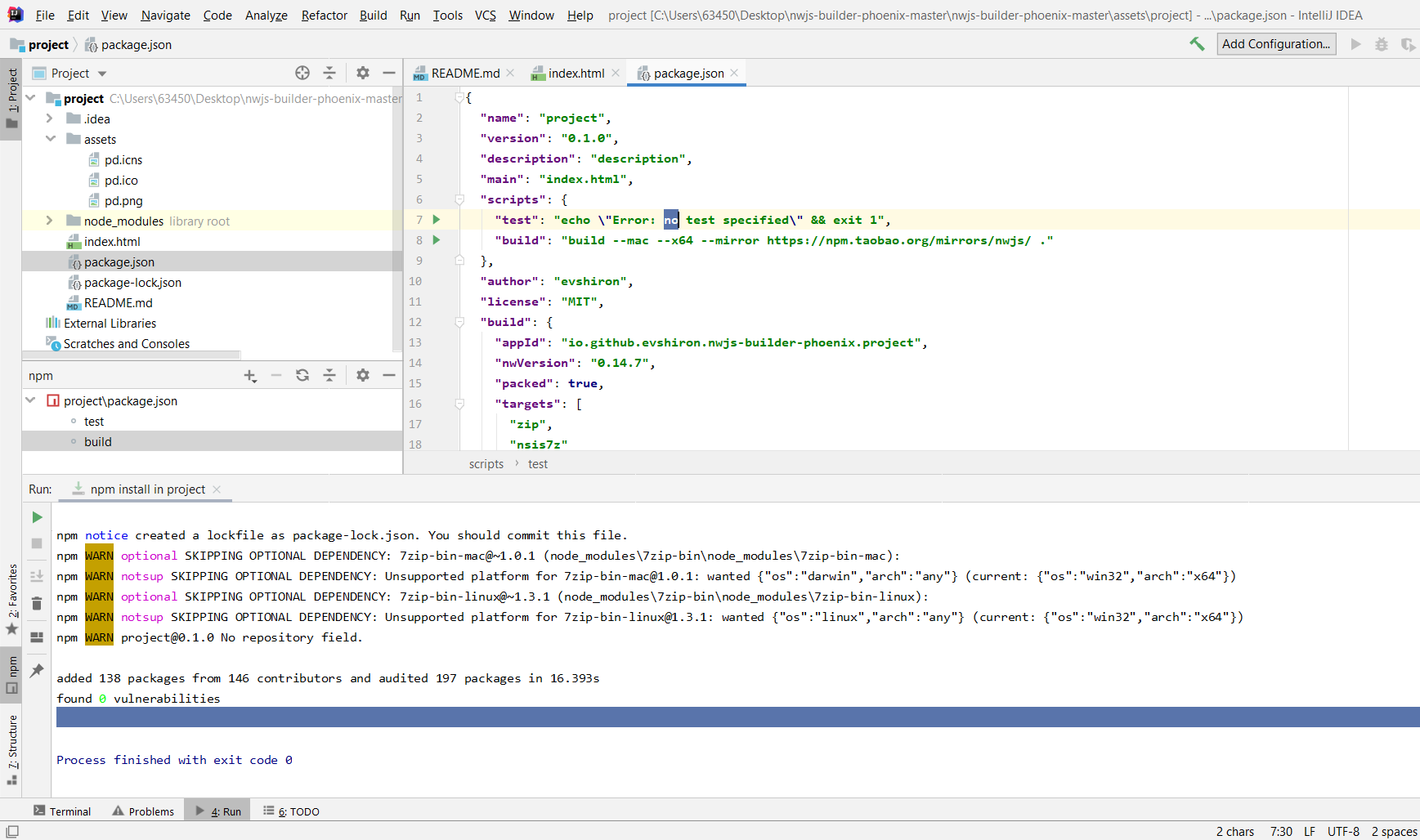The image size is (1420, 840).
Task: Expand the .idea folder
Action: click(50, 118)
